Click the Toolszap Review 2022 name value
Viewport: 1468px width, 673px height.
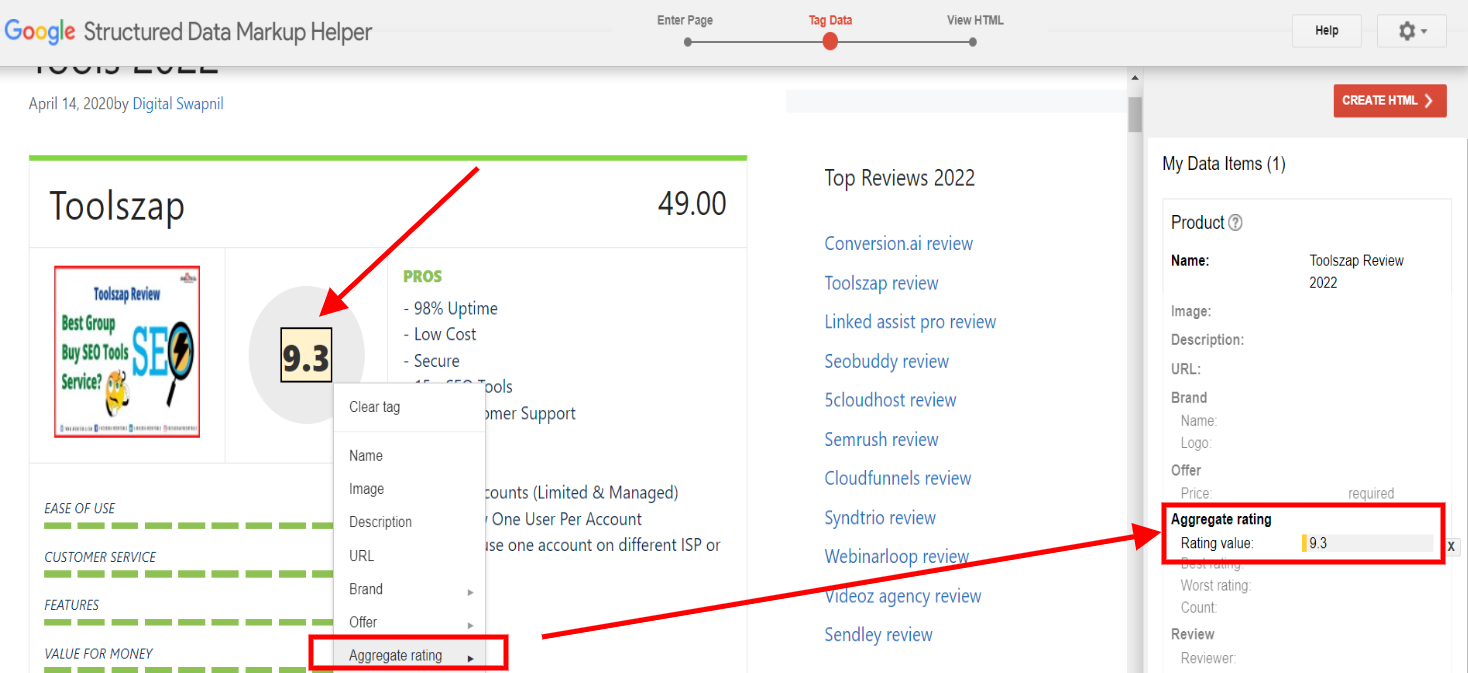click(1357, 271)
